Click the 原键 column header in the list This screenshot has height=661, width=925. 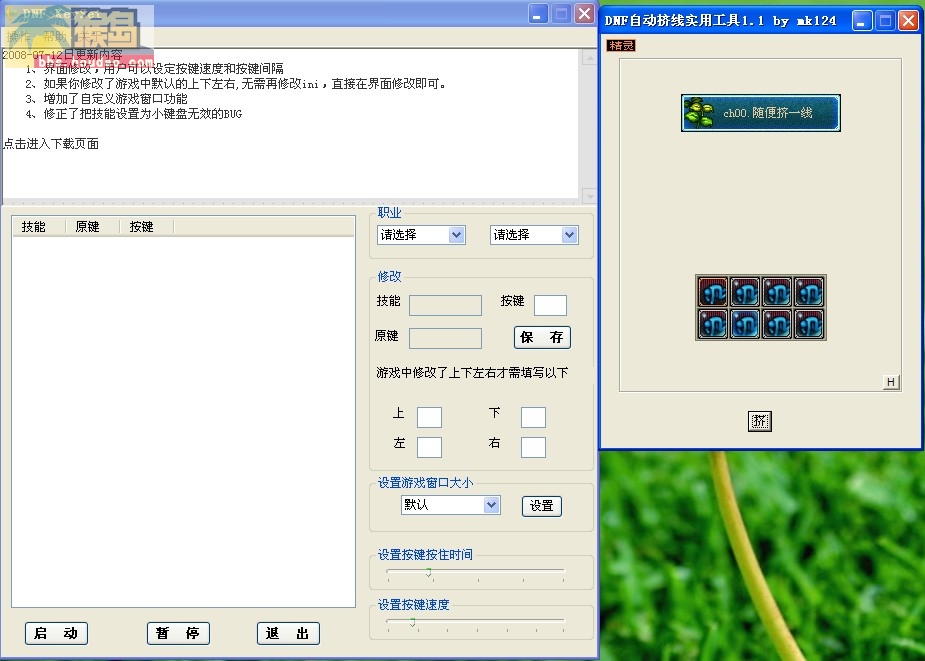pyautogui.click(x=93, y=227)
